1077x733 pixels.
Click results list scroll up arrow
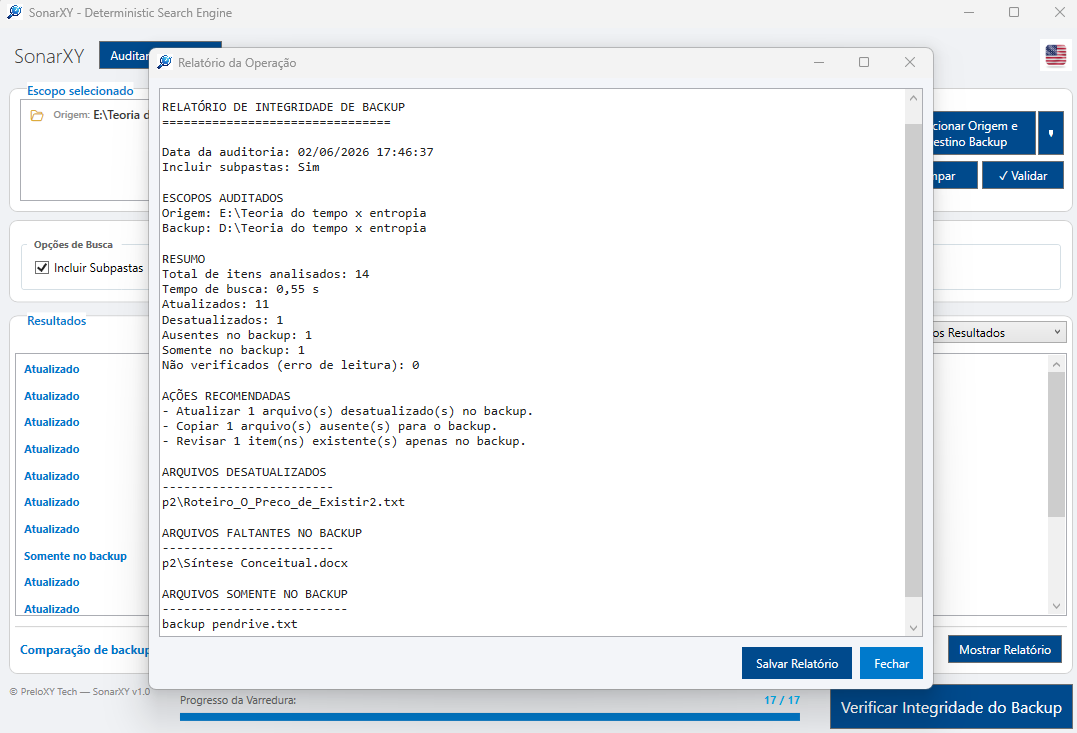(x=1056, y=363)
